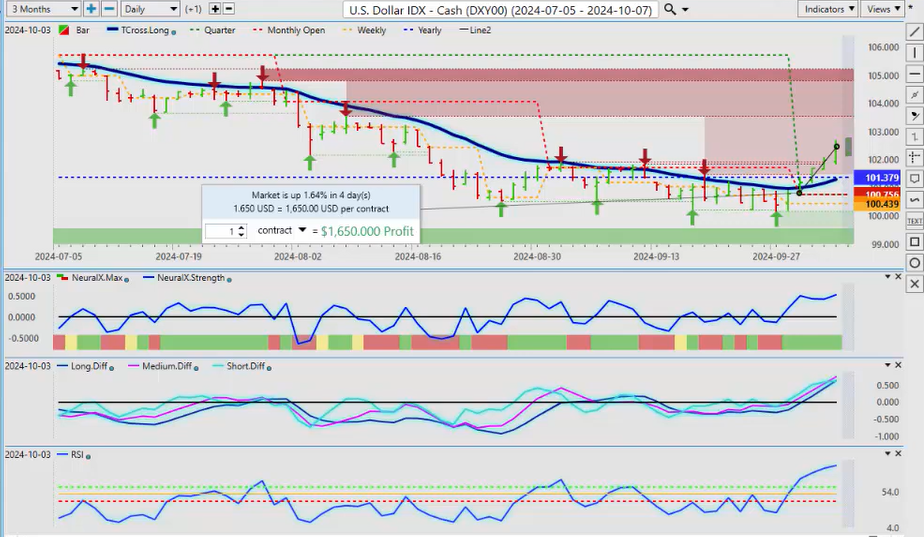
Task: Click the 2024-08-16 date axis label
Action: pyautogui.click(x=418, y=256)
